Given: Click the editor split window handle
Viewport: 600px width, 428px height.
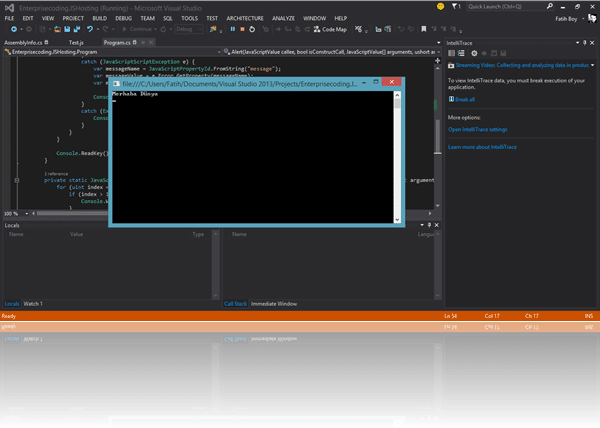Looking at the screenshot, I should 438,60.
